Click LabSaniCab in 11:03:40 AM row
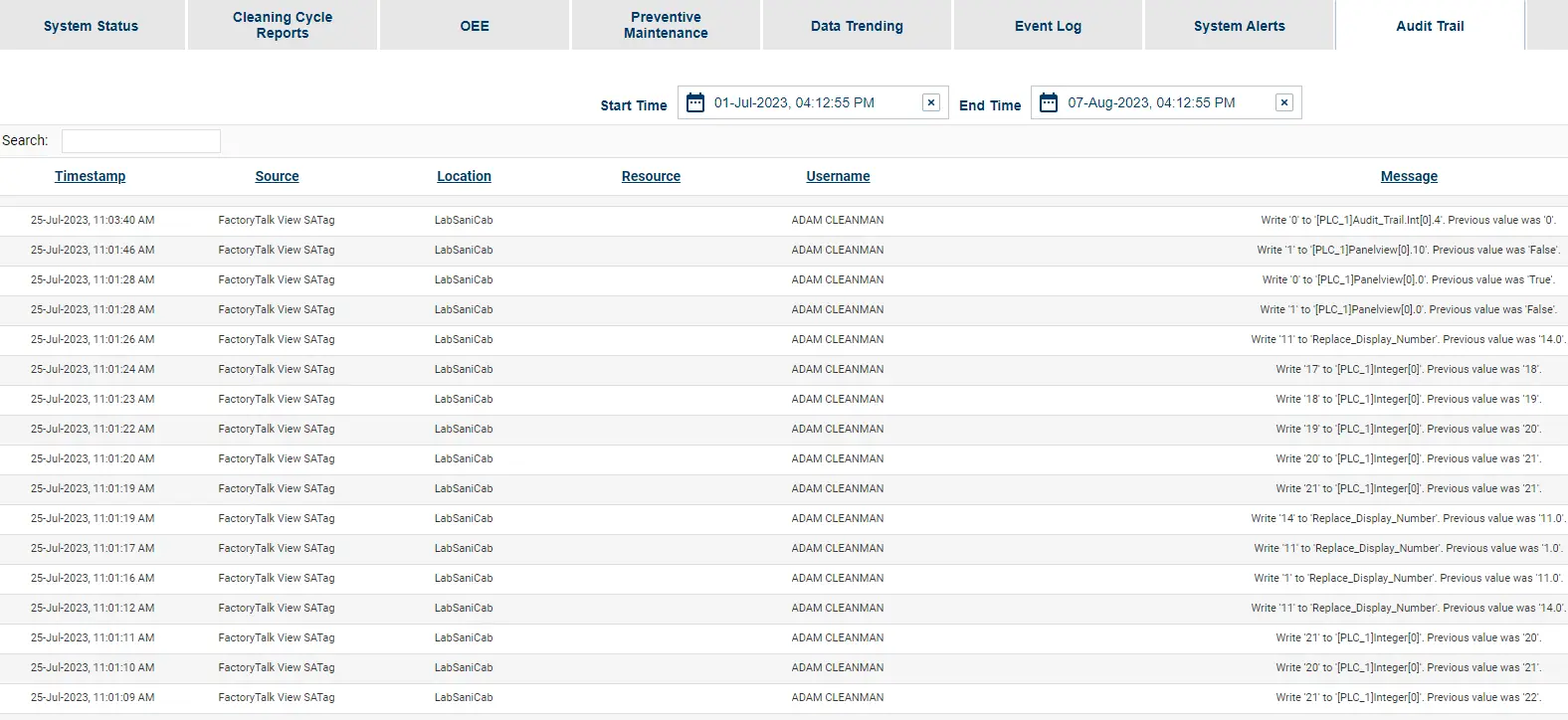Image resolution: width=1568 pixels, height=720 pixels. (464, 220)
